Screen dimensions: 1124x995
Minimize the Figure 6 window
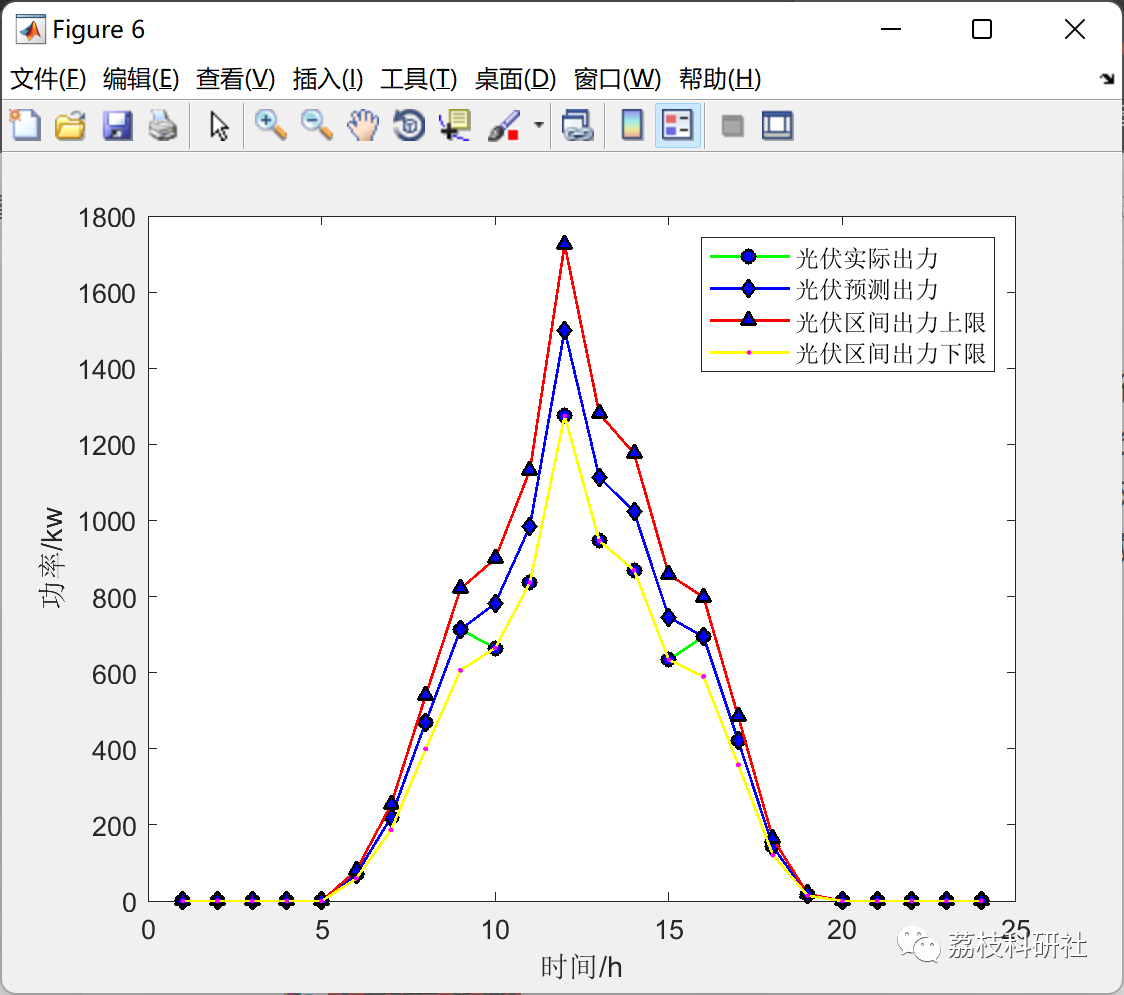[x=890, y=29]
